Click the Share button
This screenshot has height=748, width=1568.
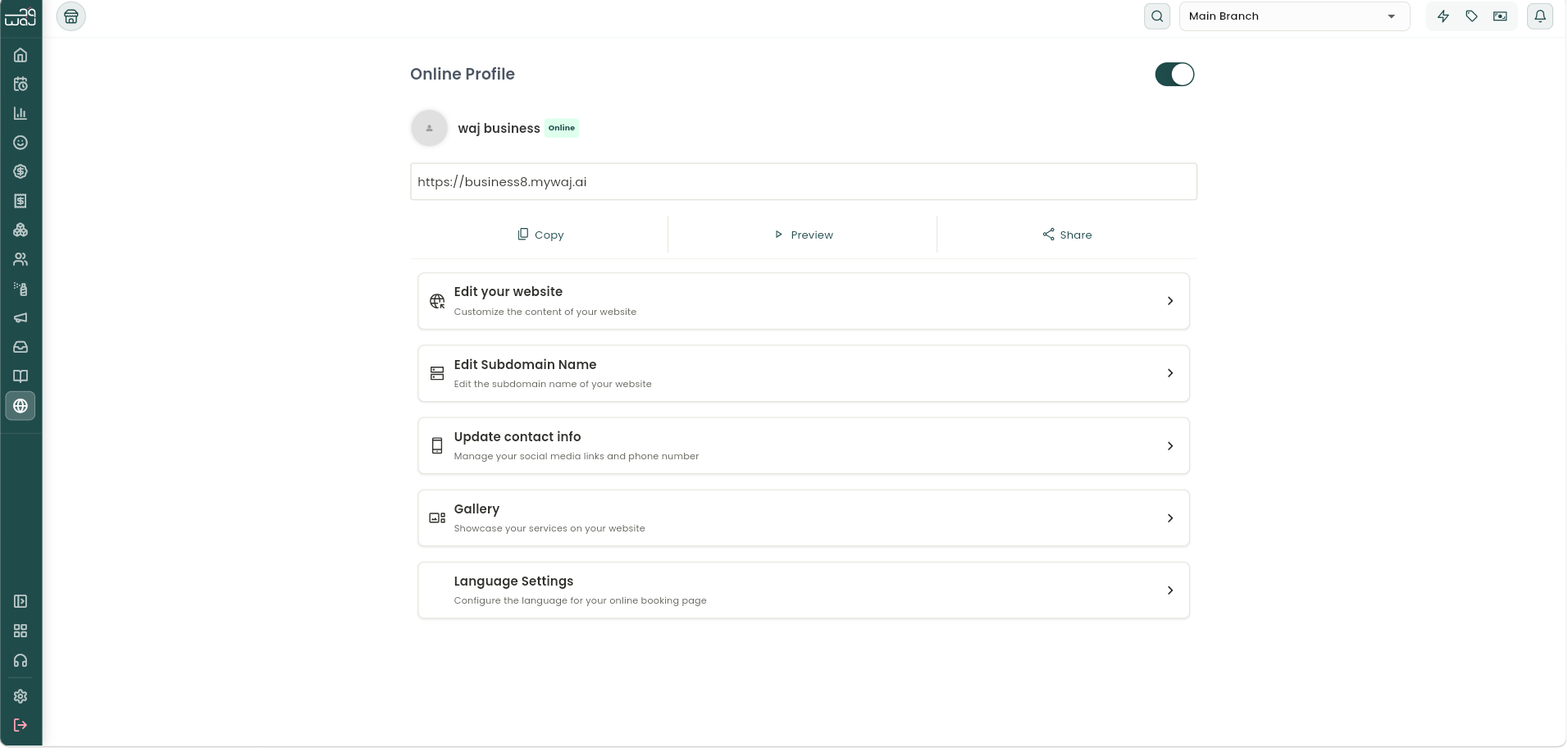(1067, 235)
